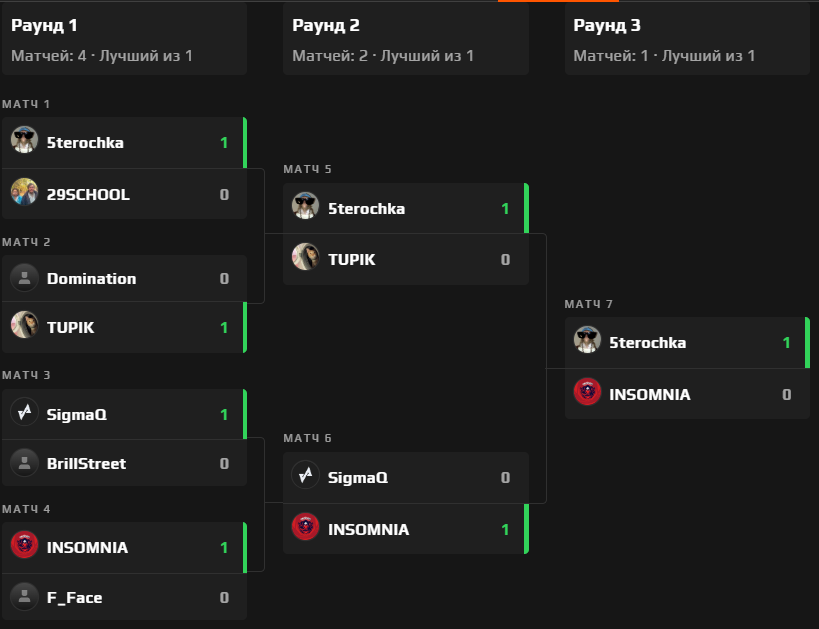This screenshot has height=629, width=819.
Task: Click the INSOMNIA logo in Match 7
Action: pyautogui.click(x=587, y=394)
